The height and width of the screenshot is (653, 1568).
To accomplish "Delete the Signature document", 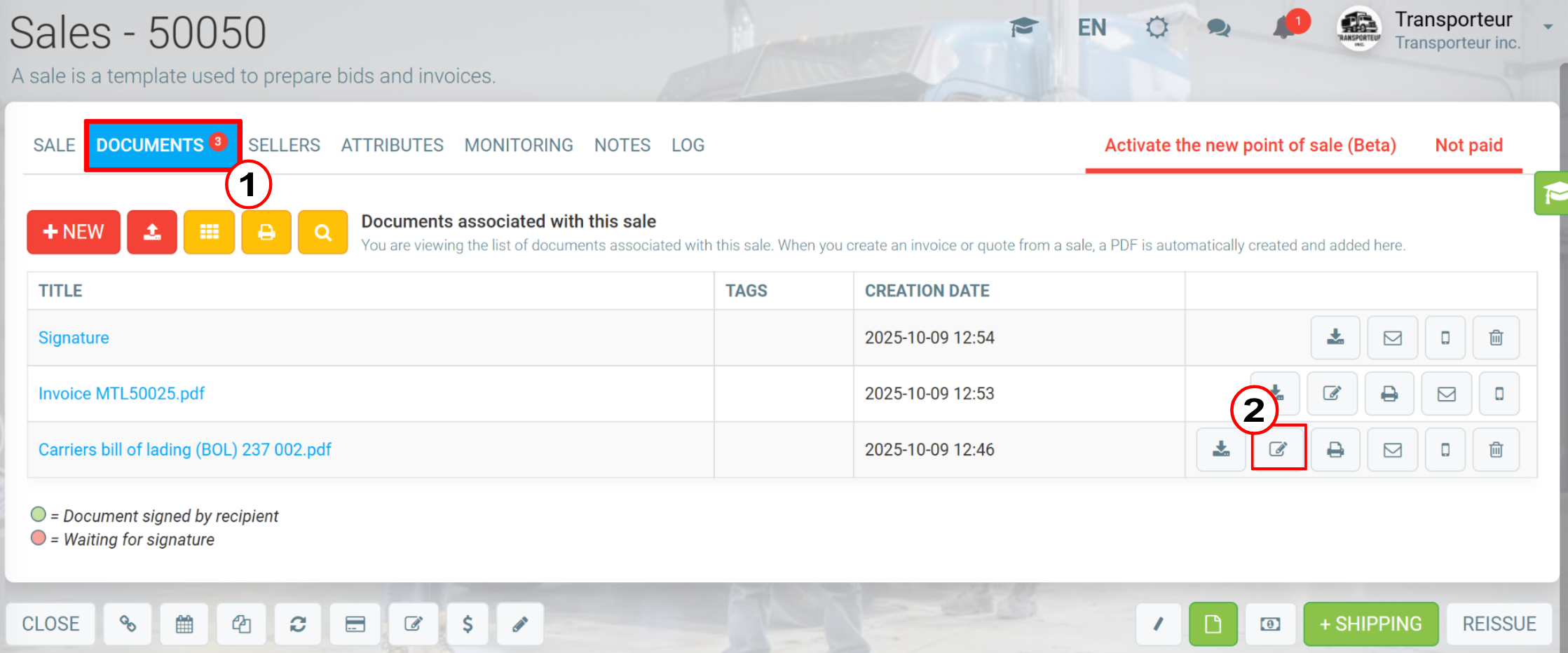I will coord(1496,338).
